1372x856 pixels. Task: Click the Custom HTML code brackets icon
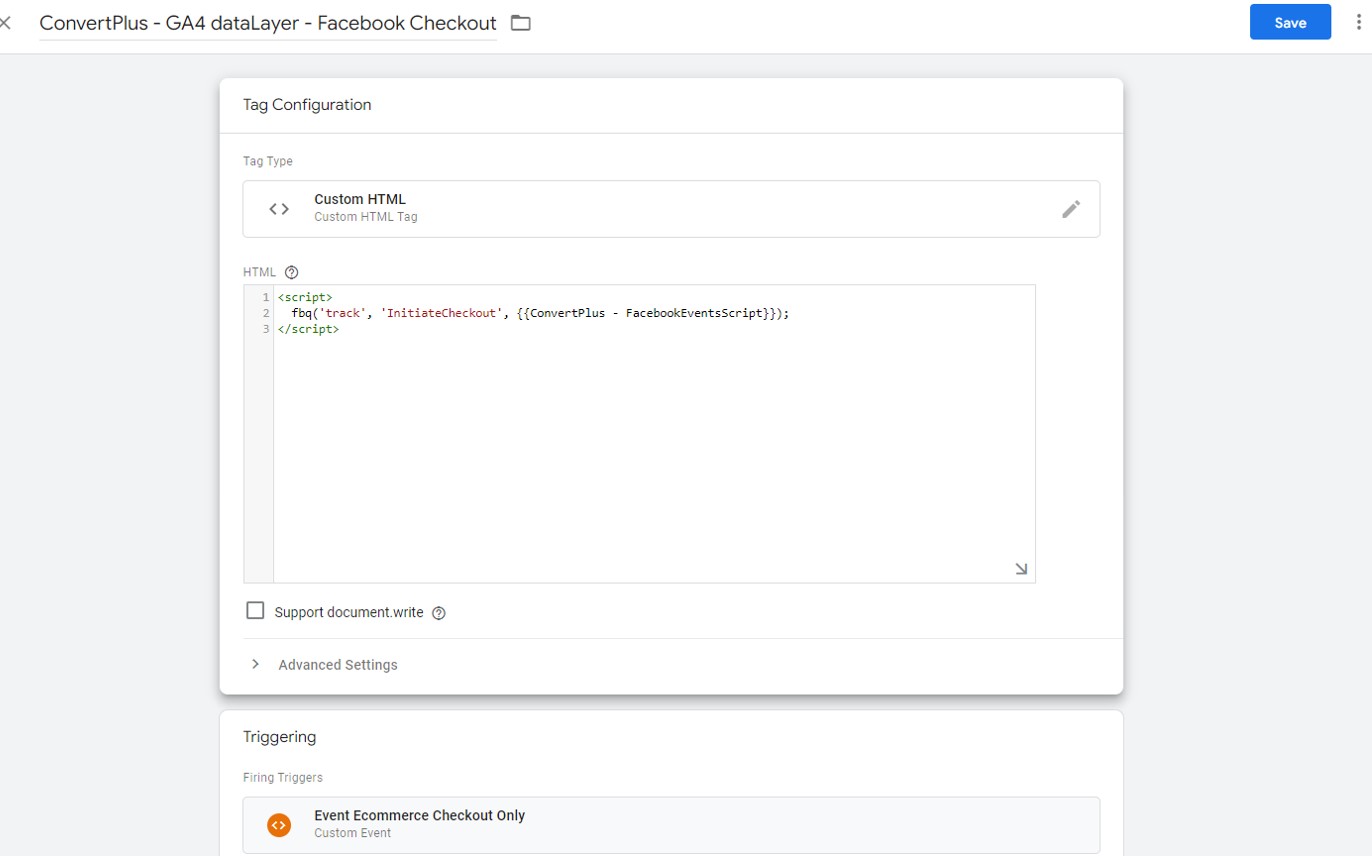pos(279,209)
